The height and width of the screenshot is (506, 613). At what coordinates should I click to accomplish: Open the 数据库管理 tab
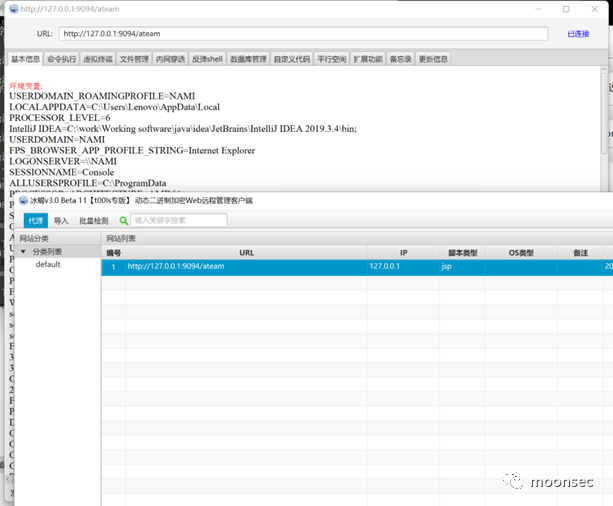point(248,59)
